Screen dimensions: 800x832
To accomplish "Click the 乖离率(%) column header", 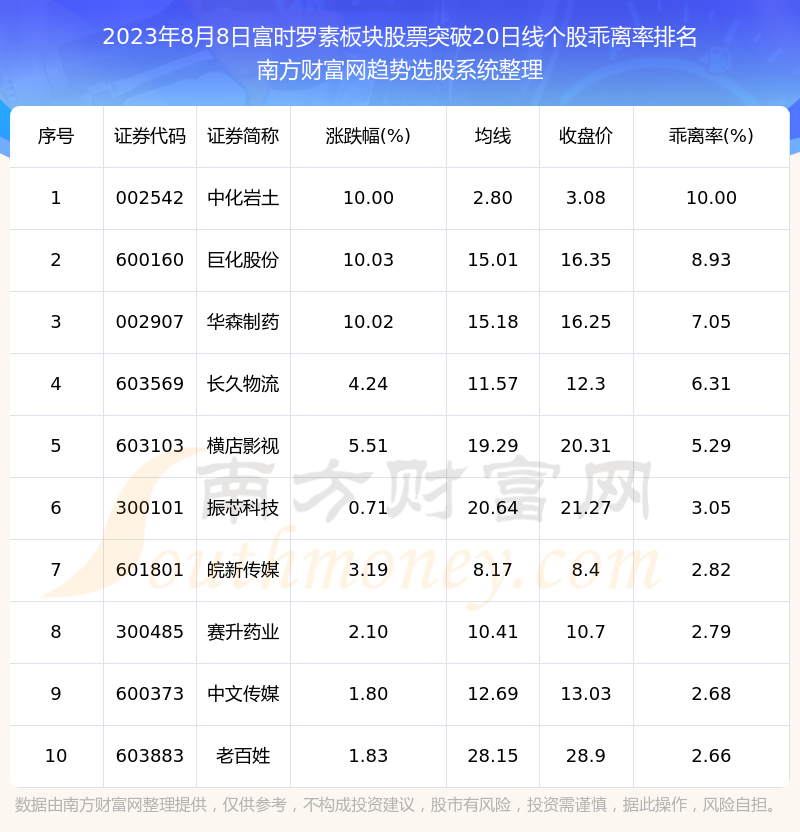I will tap(711, 136).
